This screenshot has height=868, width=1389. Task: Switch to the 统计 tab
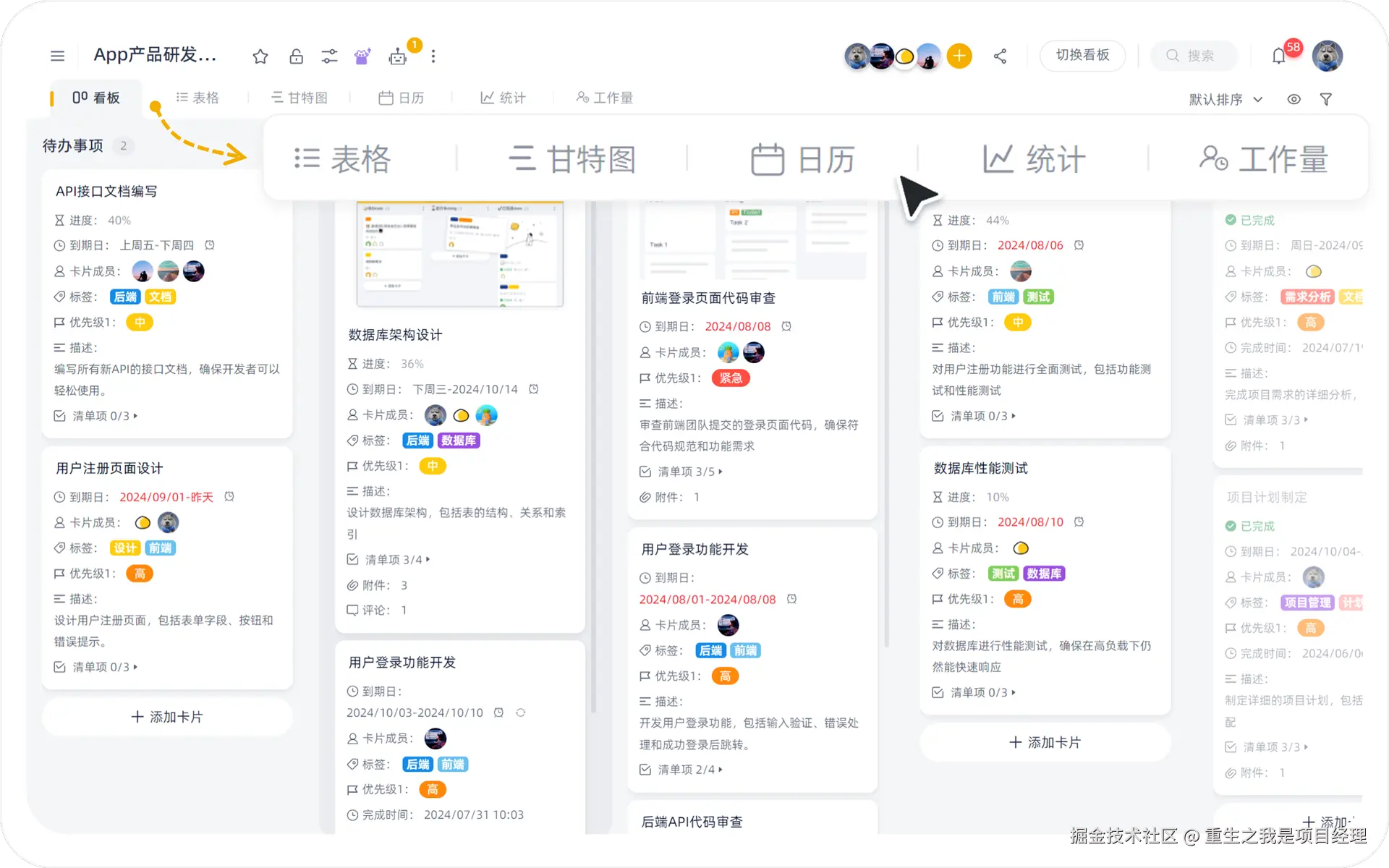pyautogui.click(x=504, y=98)
